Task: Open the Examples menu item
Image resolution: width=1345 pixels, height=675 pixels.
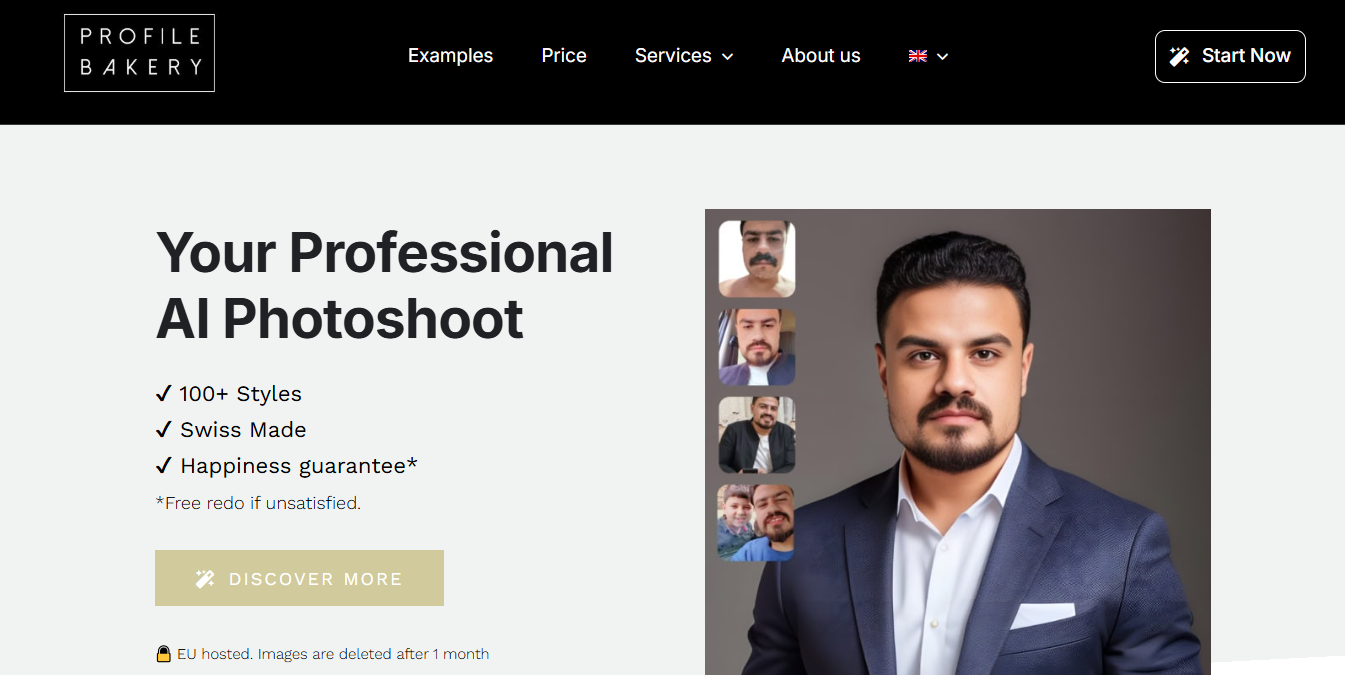Action: click(x=450, y=56)
